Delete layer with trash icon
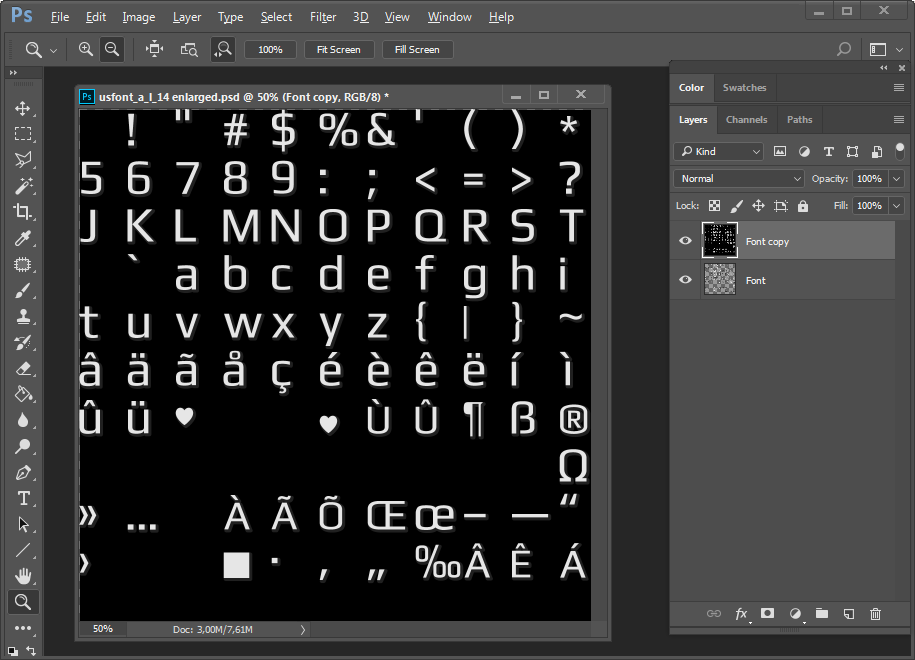The image size is (915, 660). (x=875, y=613)
